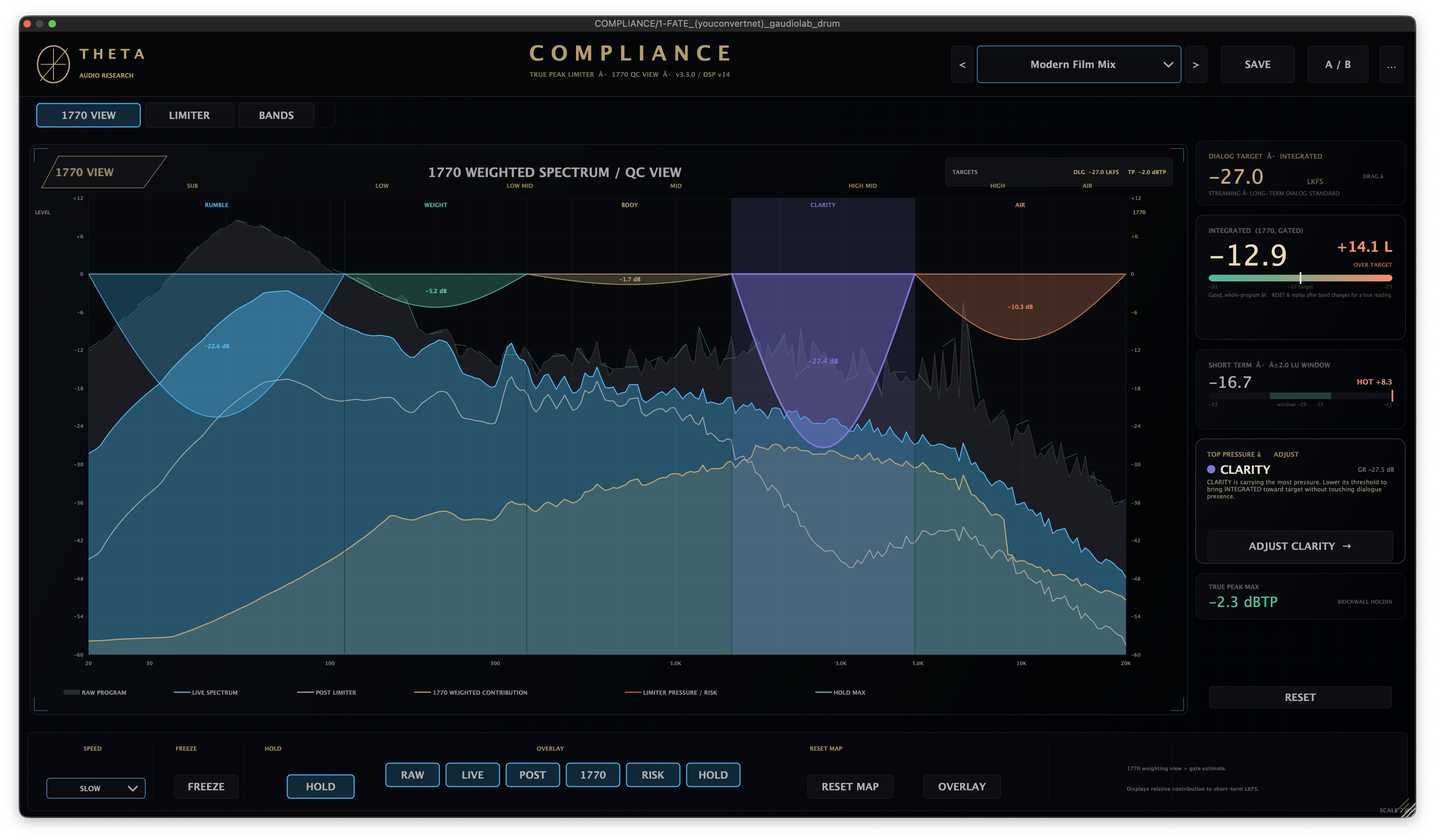The width and height of the screenshot is (1435, 840).
Task: Click the integrated -12.9 value
Action: click(1247, 255)
